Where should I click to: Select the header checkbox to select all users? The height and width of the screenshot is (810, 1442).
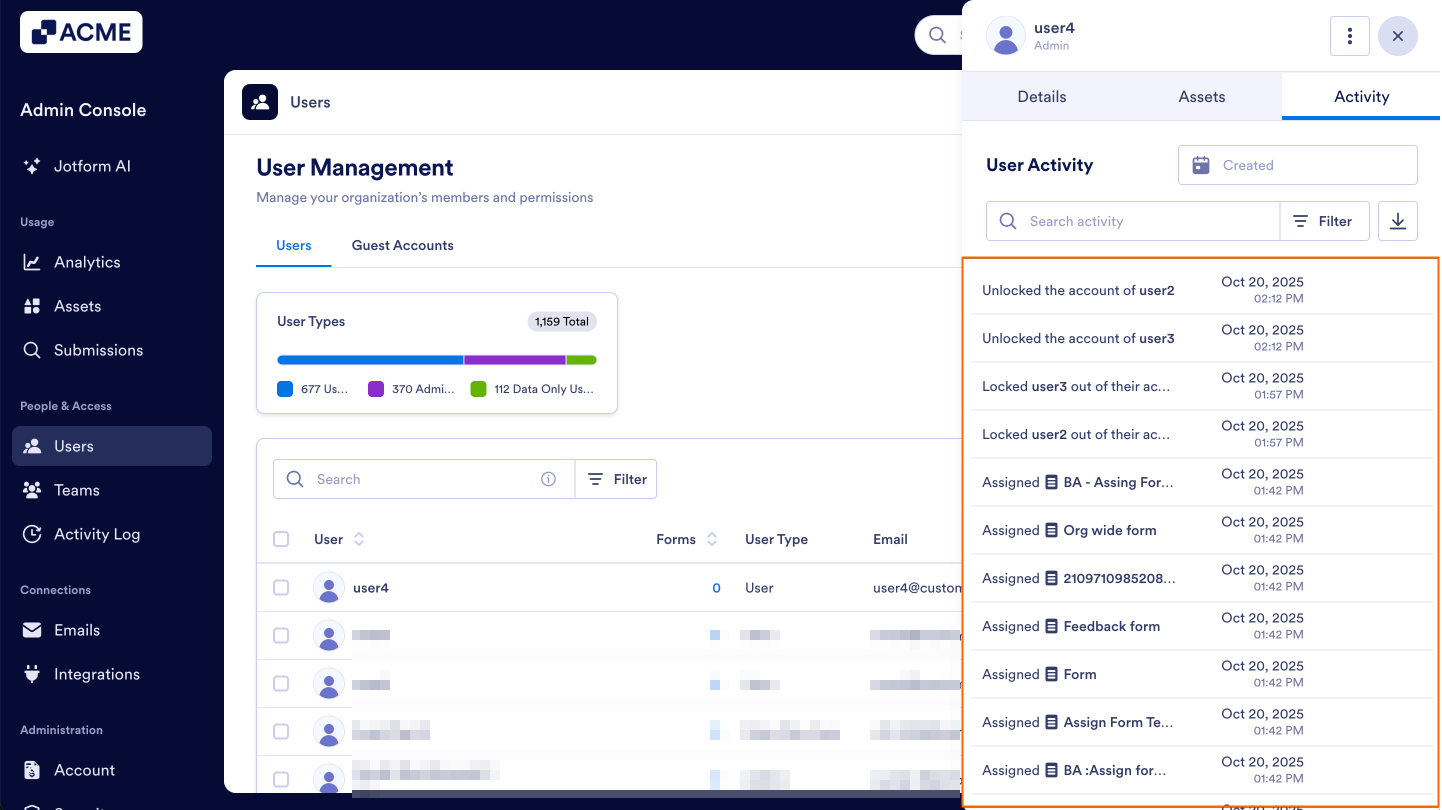pyautogui.click(x=281, y=538)
